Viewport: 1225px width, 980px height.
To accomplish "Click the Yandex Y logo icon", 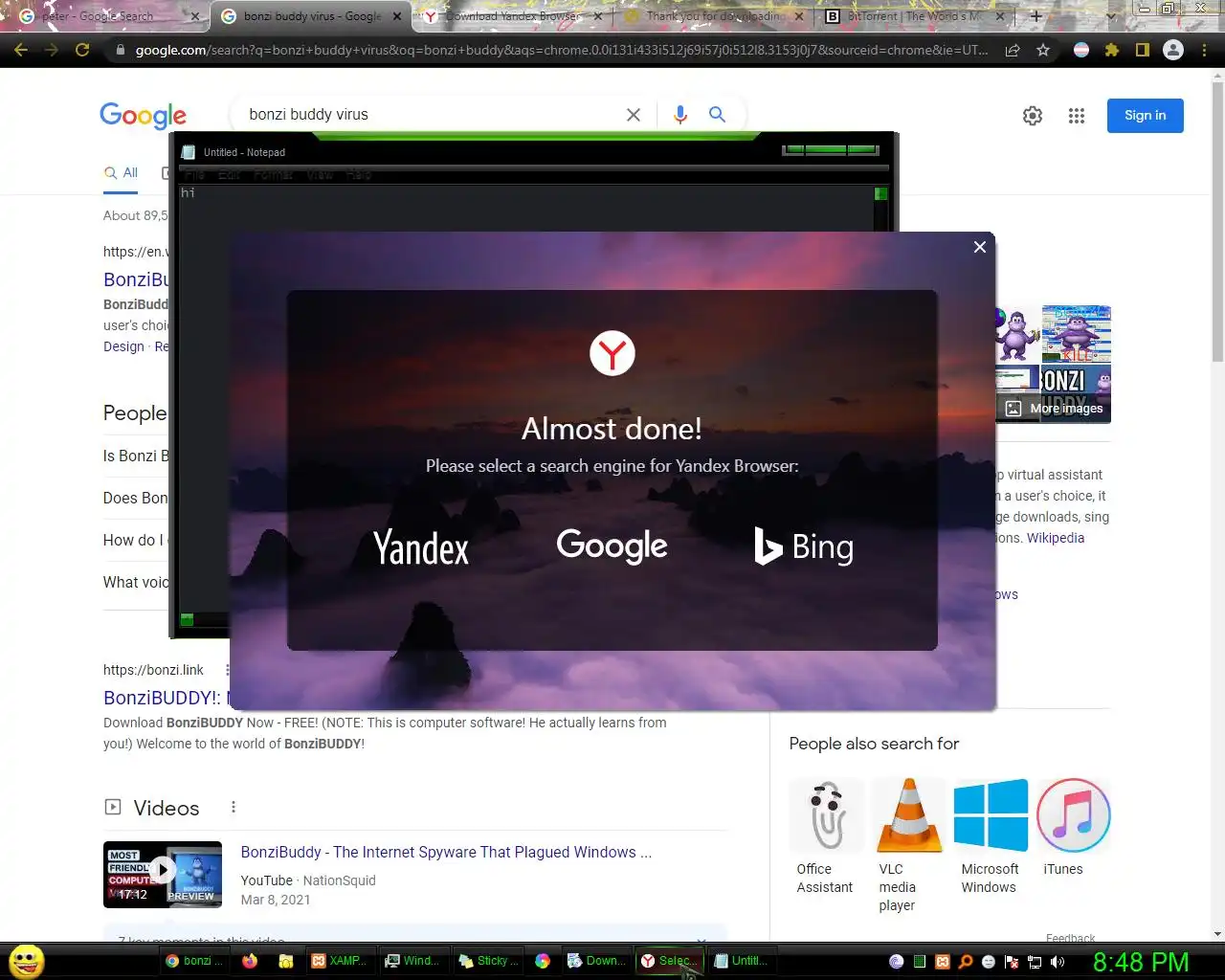I will point(612,354).
